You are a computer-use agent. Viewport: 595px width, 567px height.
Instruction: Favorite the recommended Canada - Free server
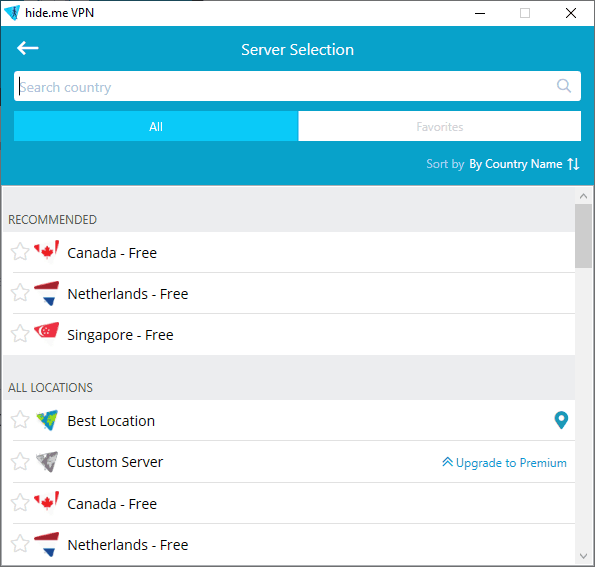click(20, 252)
